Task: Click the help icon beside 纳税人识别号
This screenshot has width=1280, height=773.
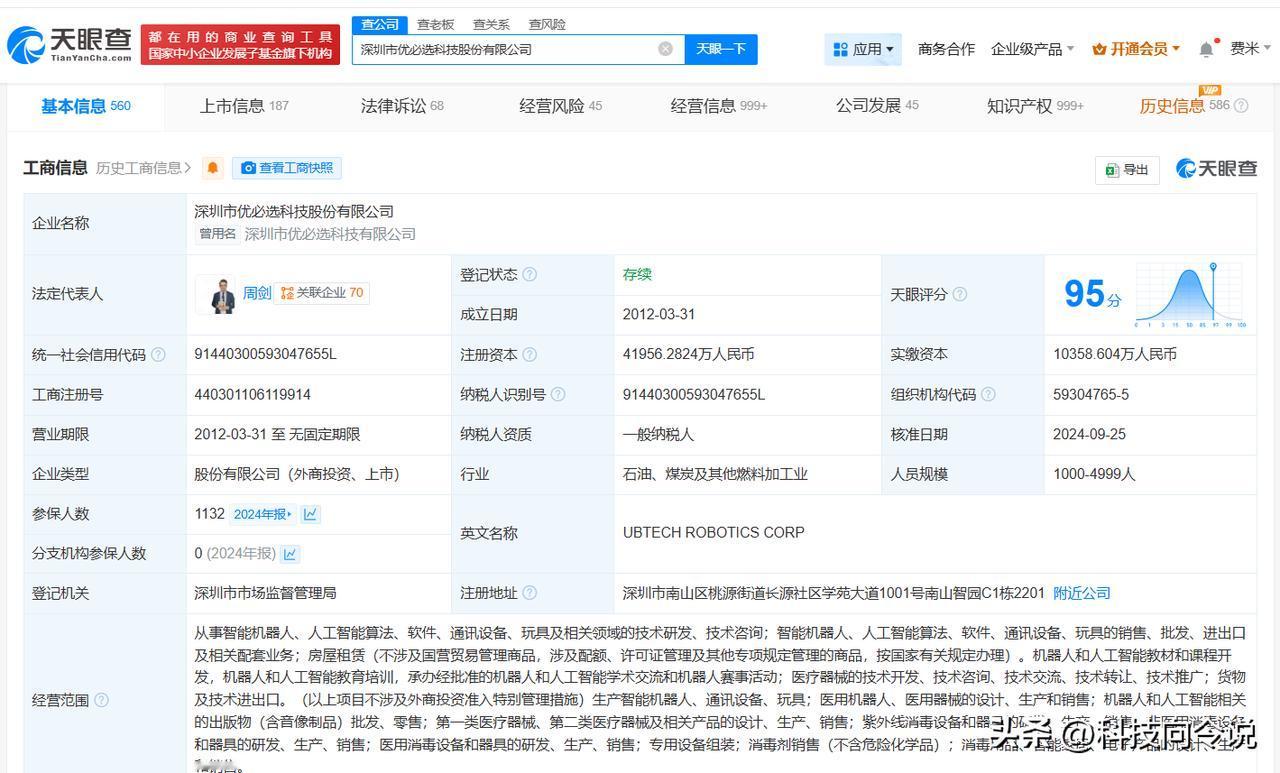Action: (558, 394)
